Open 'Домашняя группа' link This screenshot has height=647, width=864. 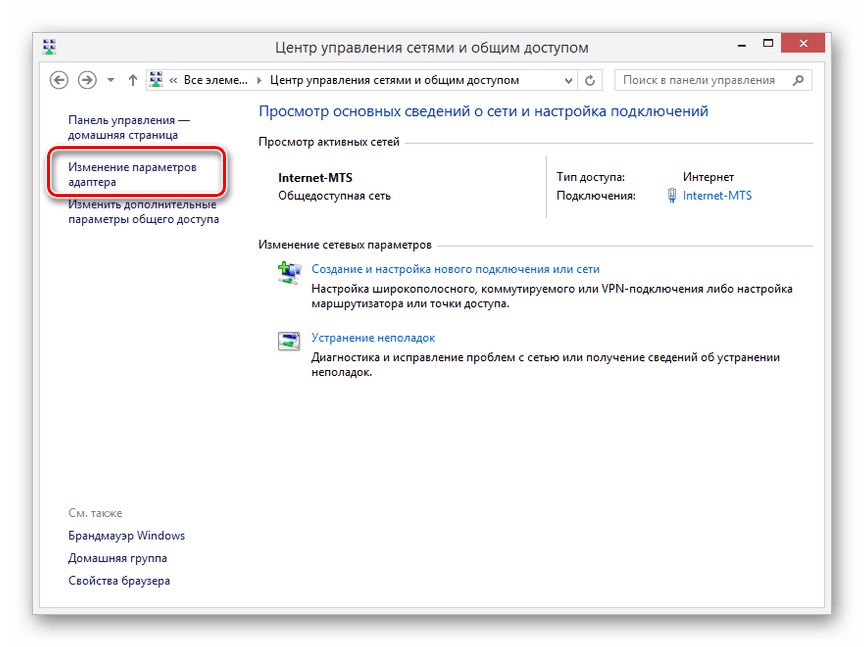(117, 558)
